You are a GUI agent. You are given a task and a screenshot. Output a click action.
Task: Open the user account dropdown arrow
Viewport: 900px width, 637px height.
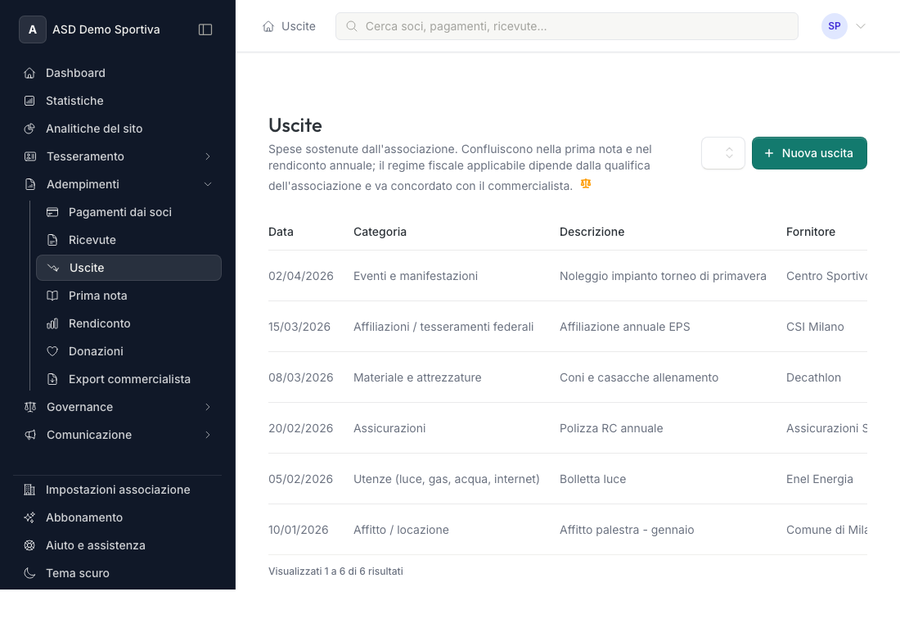click(860, 26)
